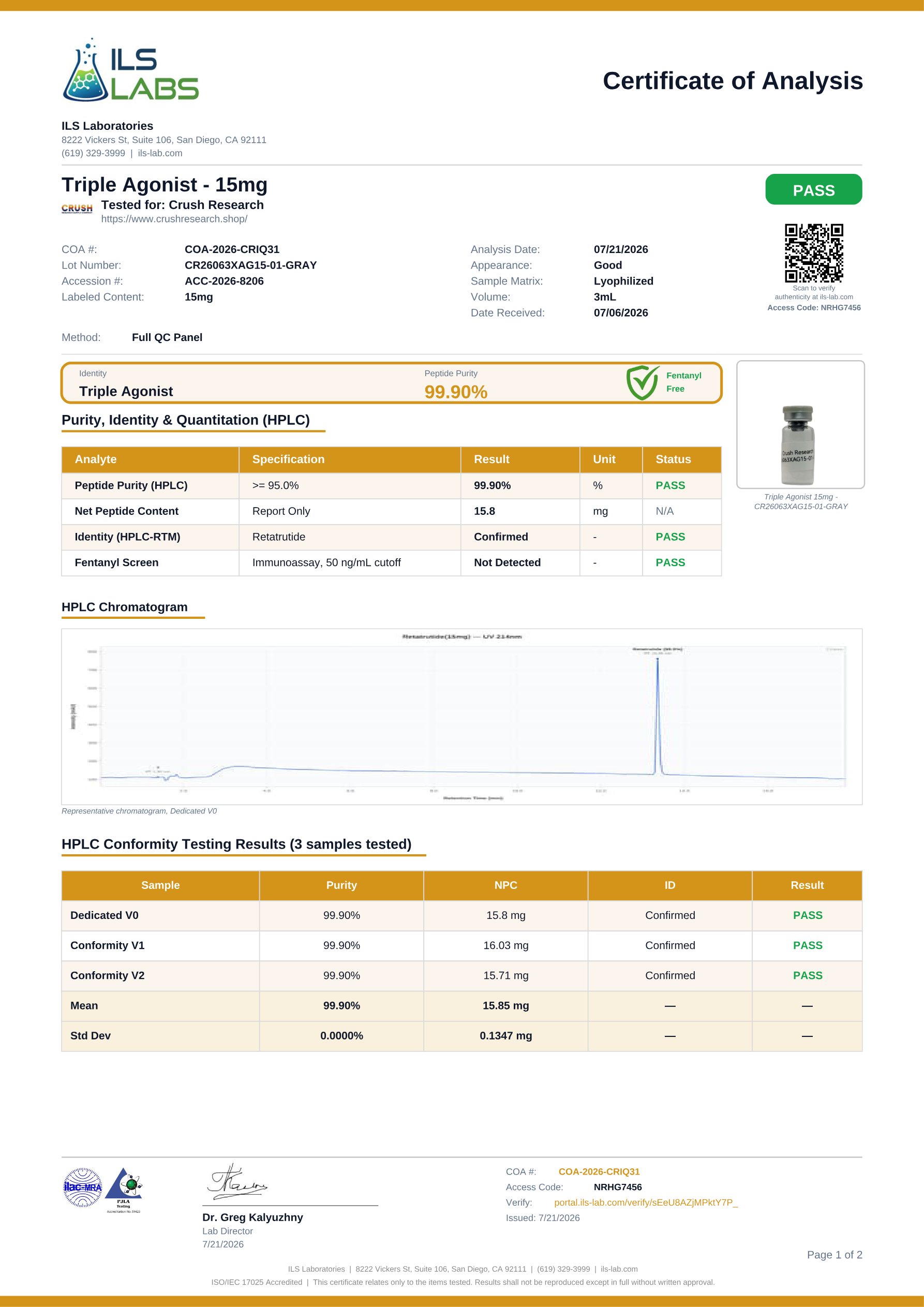Click the PJLA Testing accreditation logo

coord(124,1190)
